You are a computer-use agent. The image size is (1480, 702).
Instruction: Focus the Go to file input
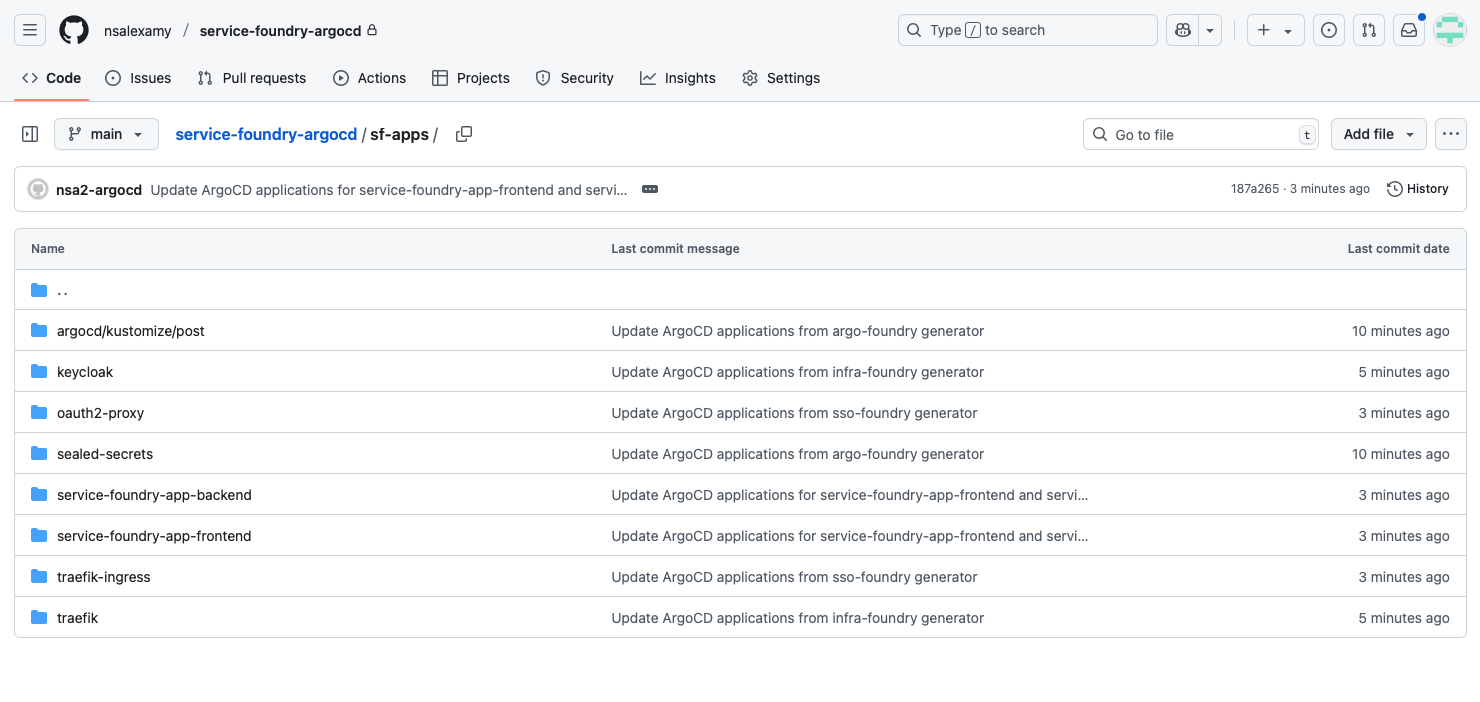(x=1200, y=134)
